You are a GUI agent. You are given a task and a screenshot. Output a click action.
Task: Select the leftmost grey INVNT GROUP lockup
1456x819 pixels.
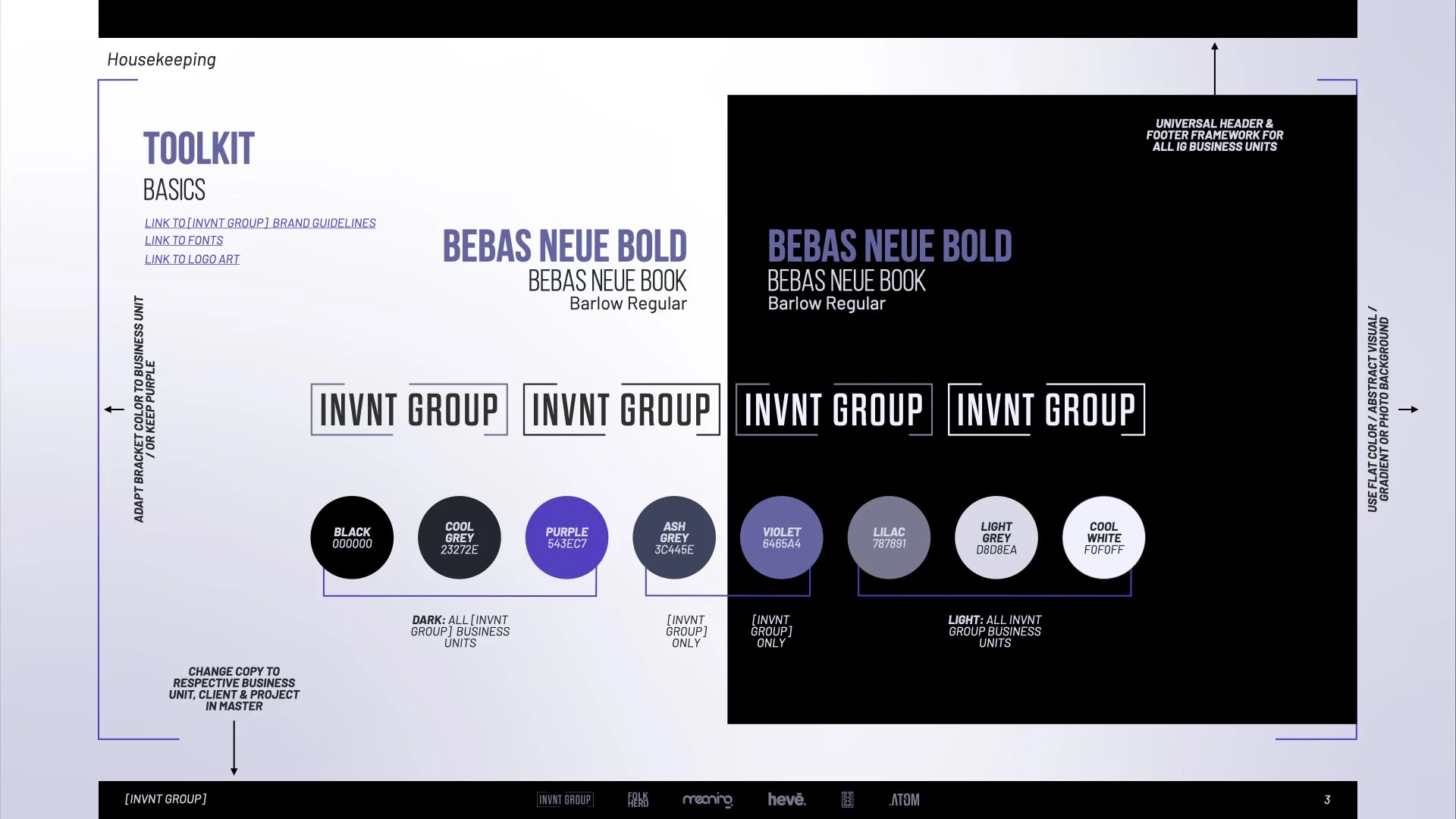tap(408, 409)
